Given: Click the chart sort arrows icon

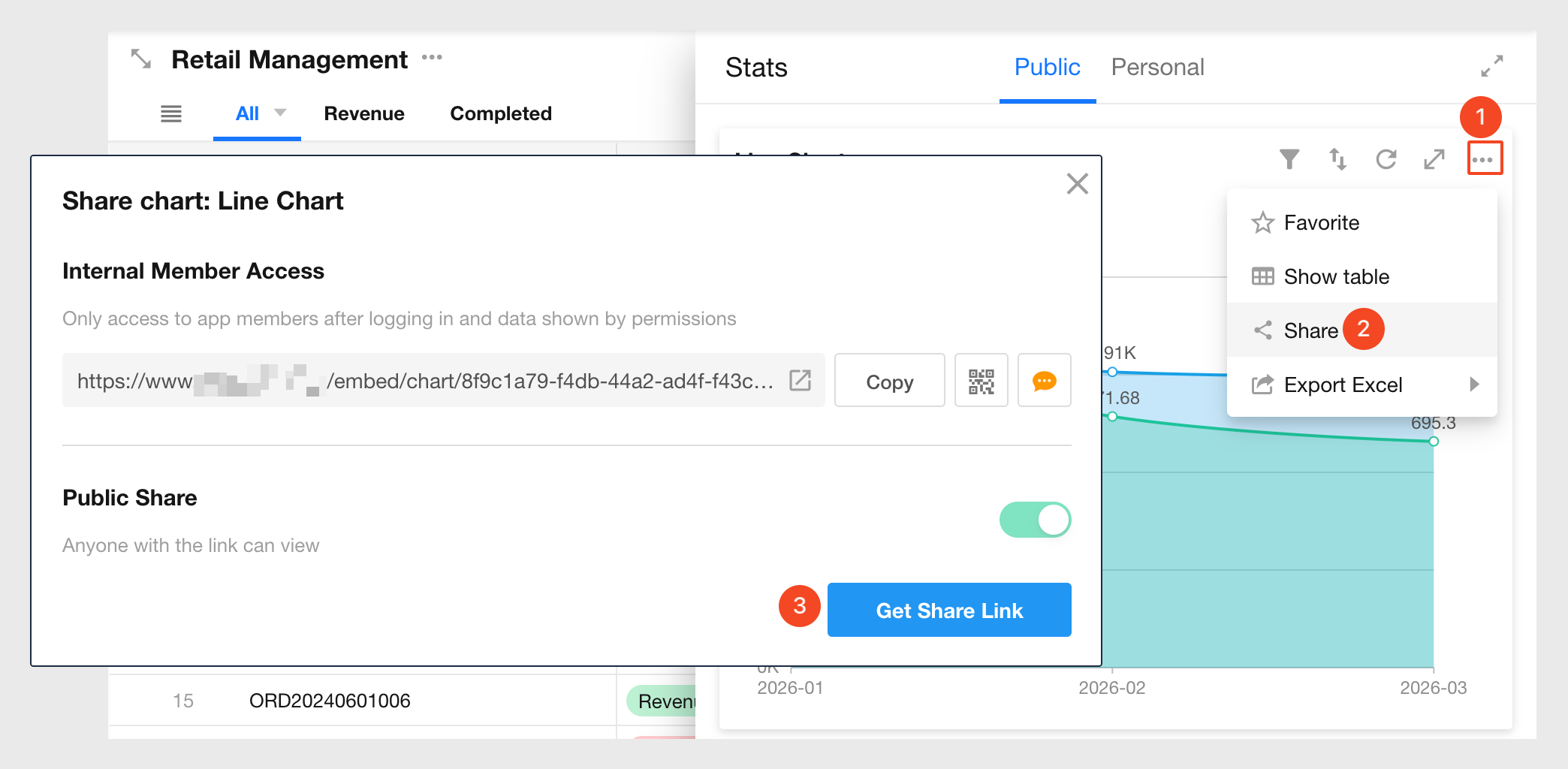Looking at the screenshot, I should tap(1337, 159).
